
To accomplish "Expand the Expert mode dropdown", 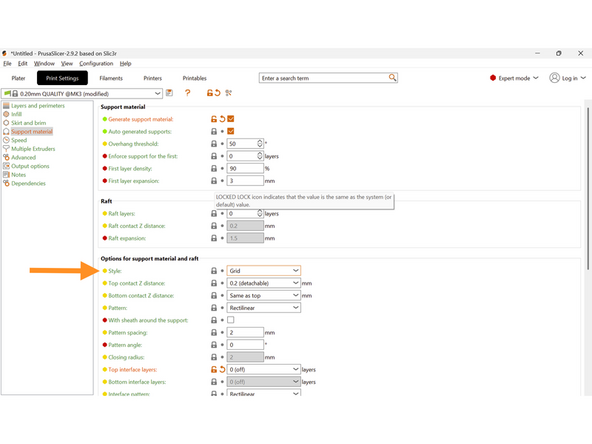I will click(x=536, y=78).
